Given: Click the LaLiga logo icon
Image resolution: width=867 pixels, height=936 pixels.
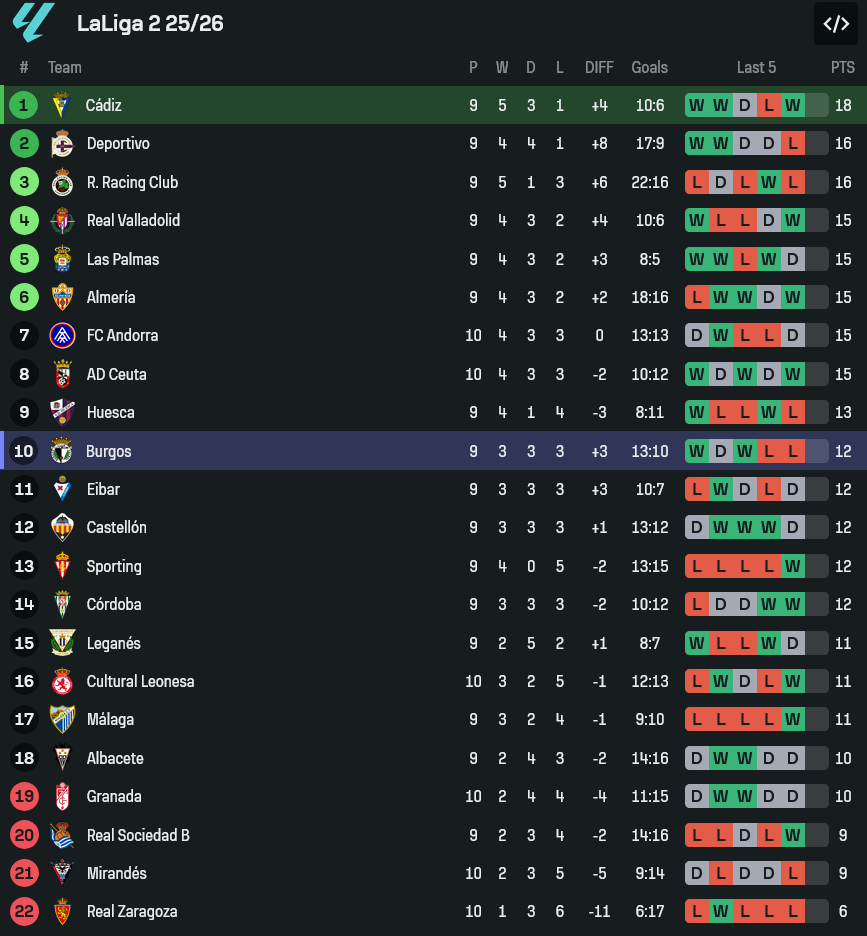Looking at the screenshot, I should pos(34,23).
